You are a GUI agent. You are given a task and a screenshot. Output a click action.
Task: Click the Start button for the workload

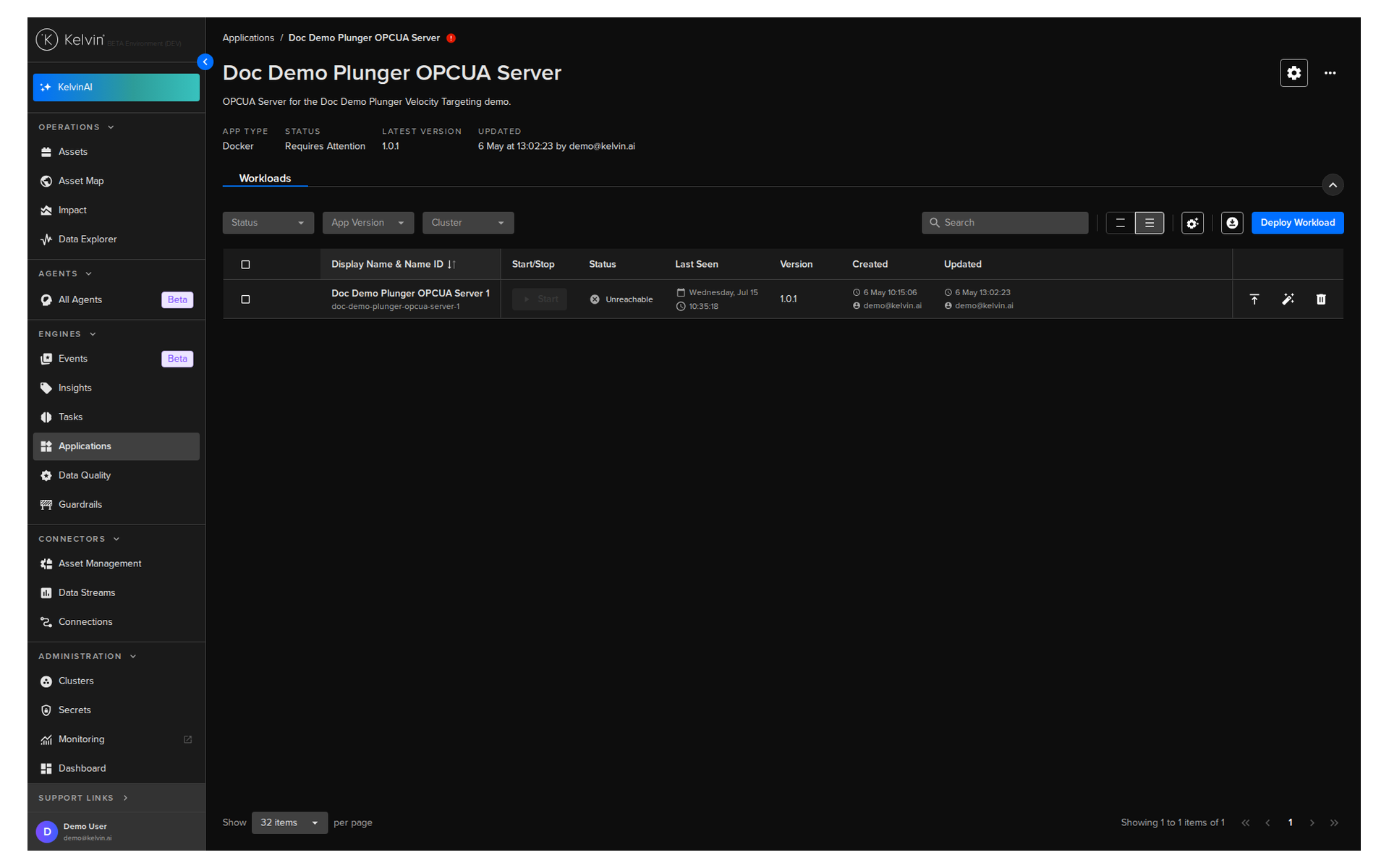[x=540, y=299]
